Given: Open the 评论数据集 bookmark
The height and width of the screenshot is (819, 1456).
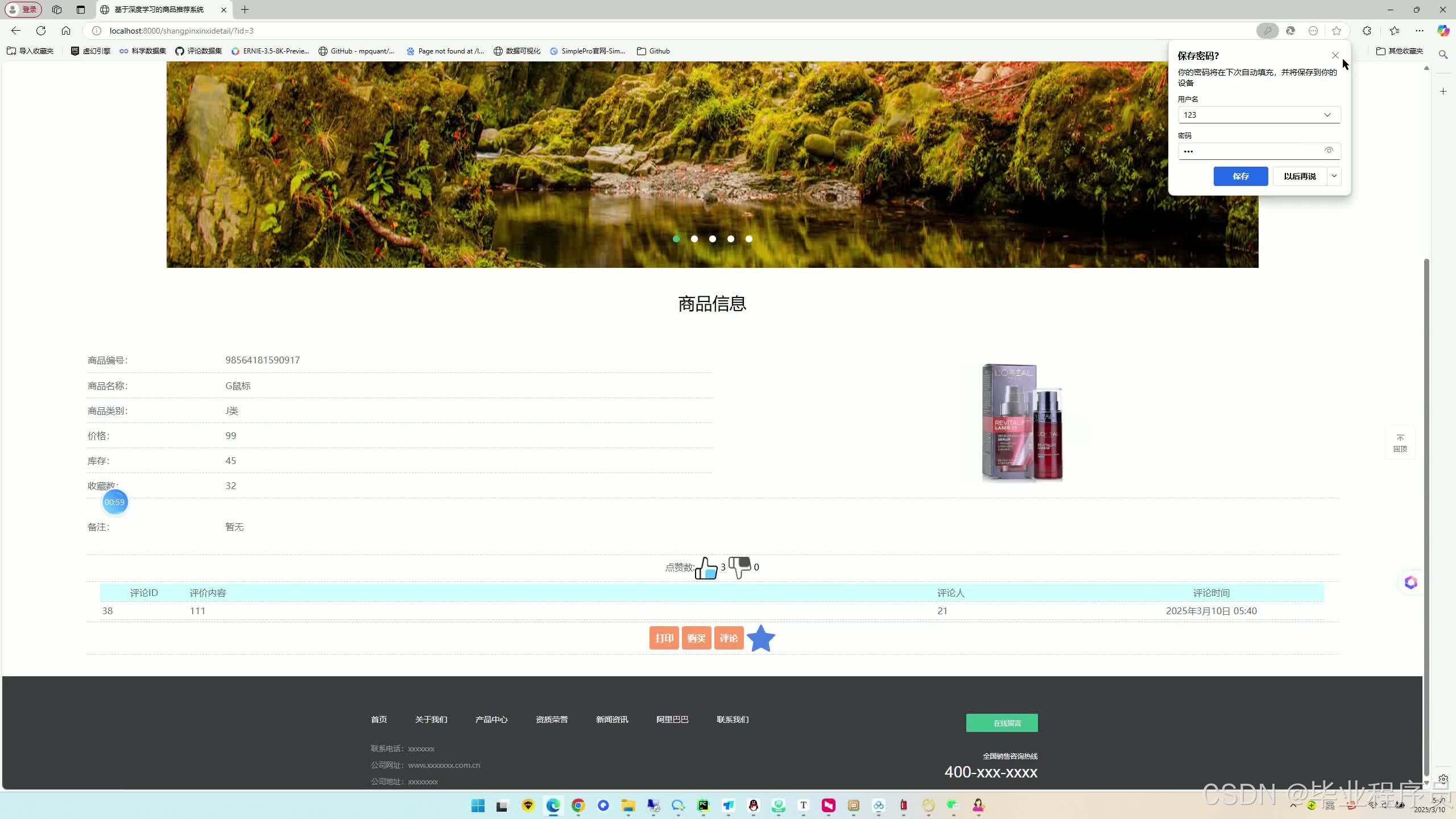Looking at the screenshot, I should pyautogui.click(x=198, y=51).
